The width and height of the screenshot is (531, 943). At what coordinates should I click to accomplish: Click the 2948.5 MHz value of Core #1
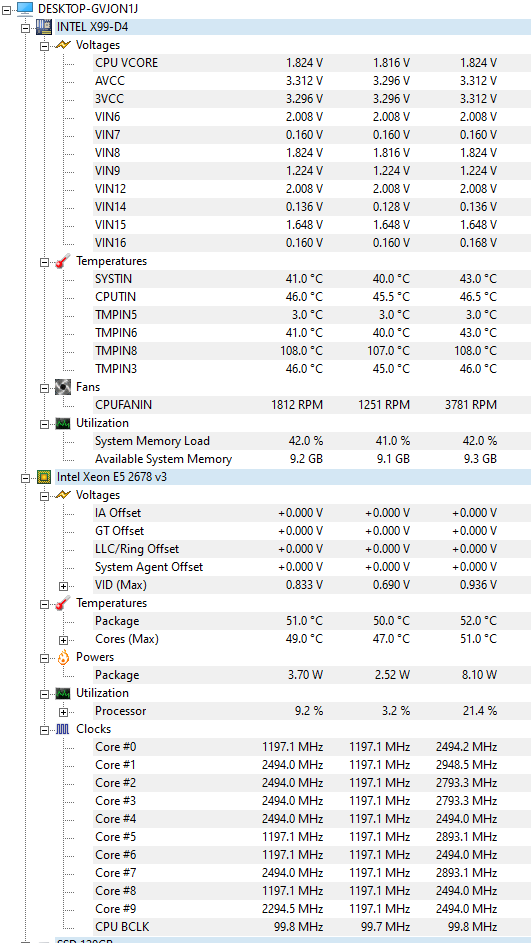point(467,766)
